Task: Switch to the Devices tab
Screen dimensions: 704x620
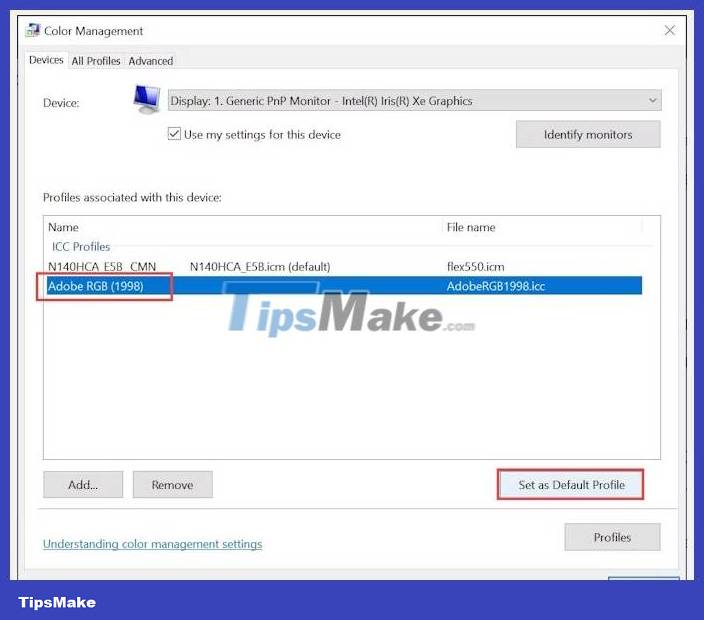Action: coord(46,60)
